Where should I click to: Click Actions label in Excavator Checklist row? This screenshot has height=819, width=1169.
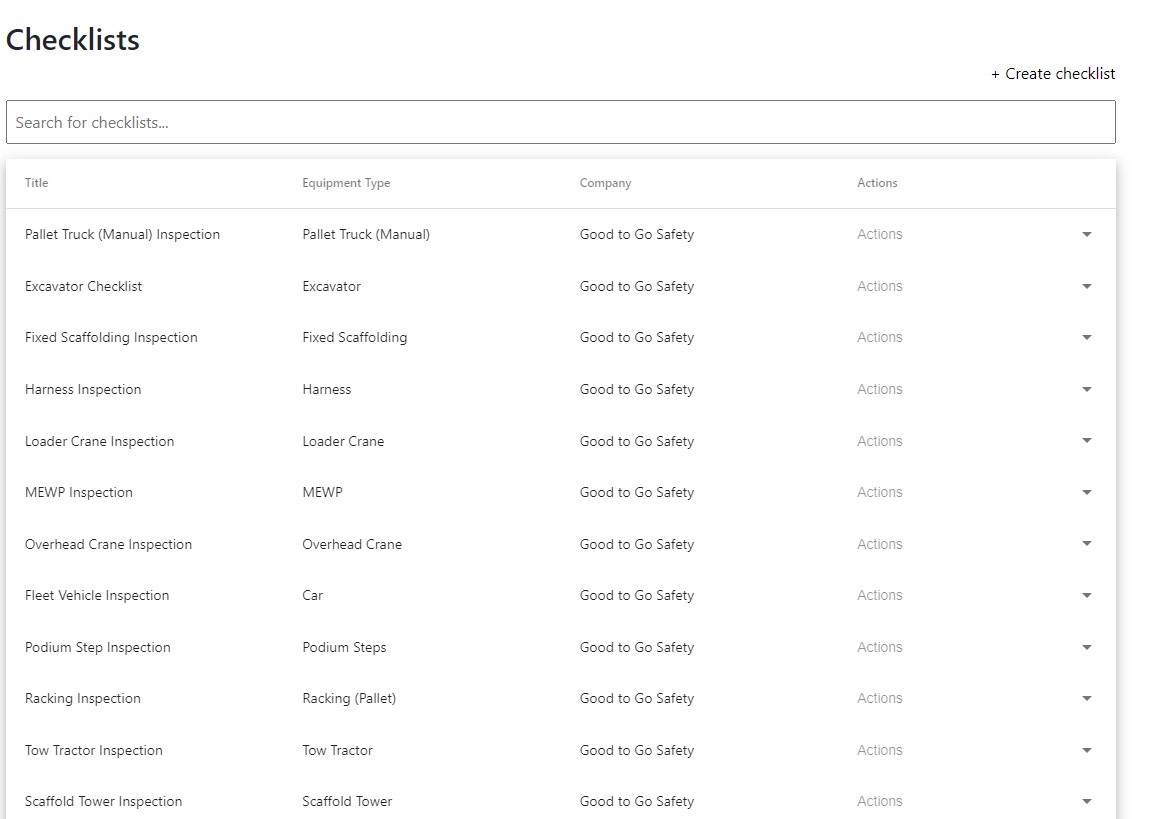[880, 286]
